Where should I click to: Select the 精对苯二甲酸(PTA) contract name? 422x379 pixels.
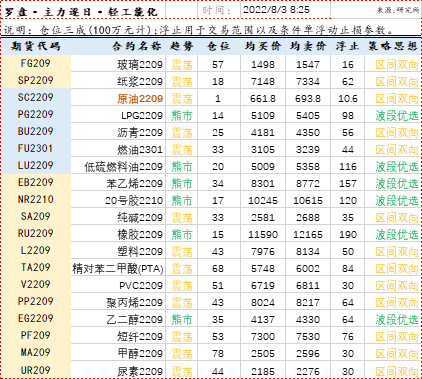pyautogui.click(x=118, y=269)
